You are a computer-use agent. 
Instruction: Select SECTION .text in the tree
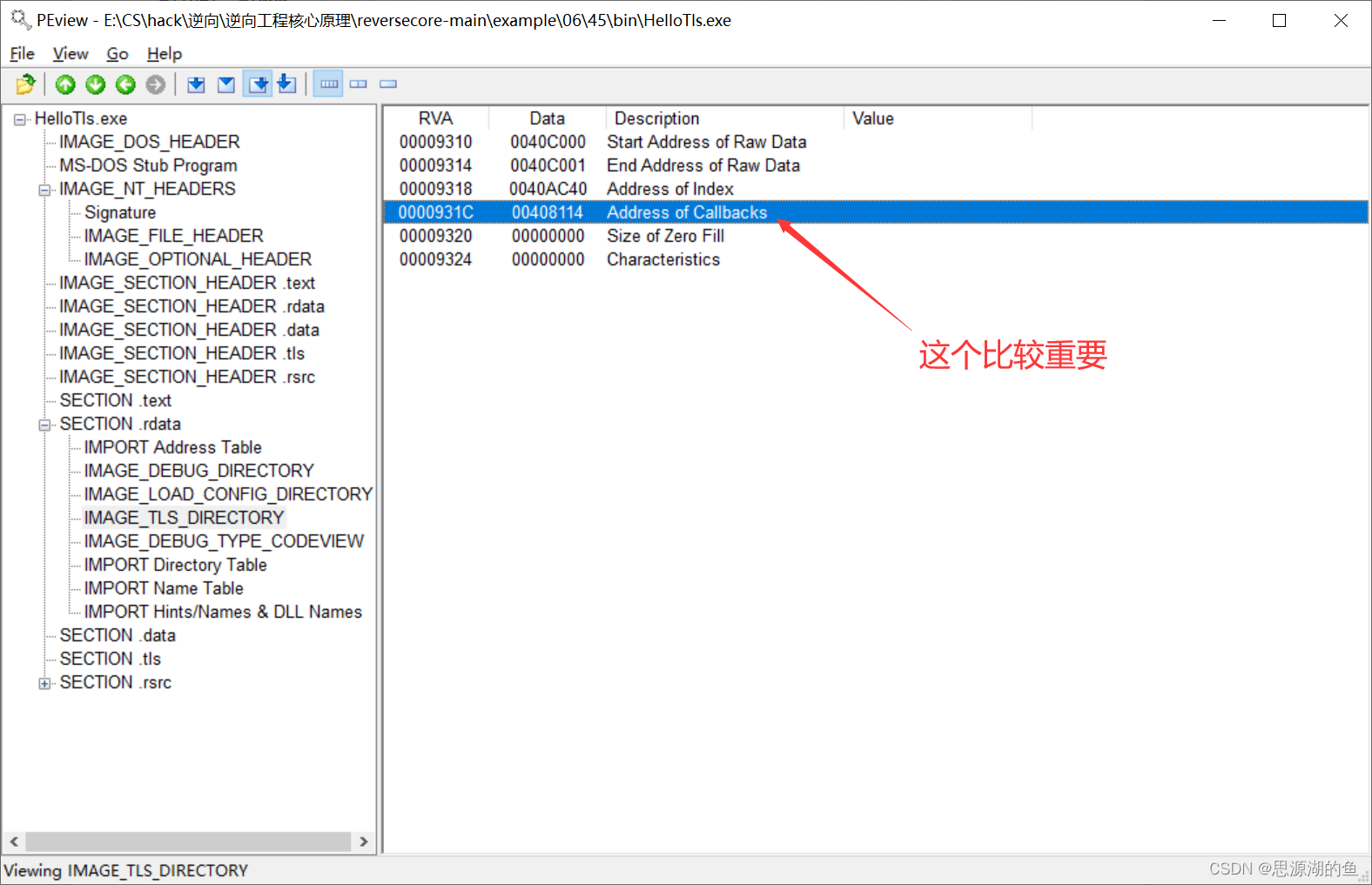(x=115, y=400)
